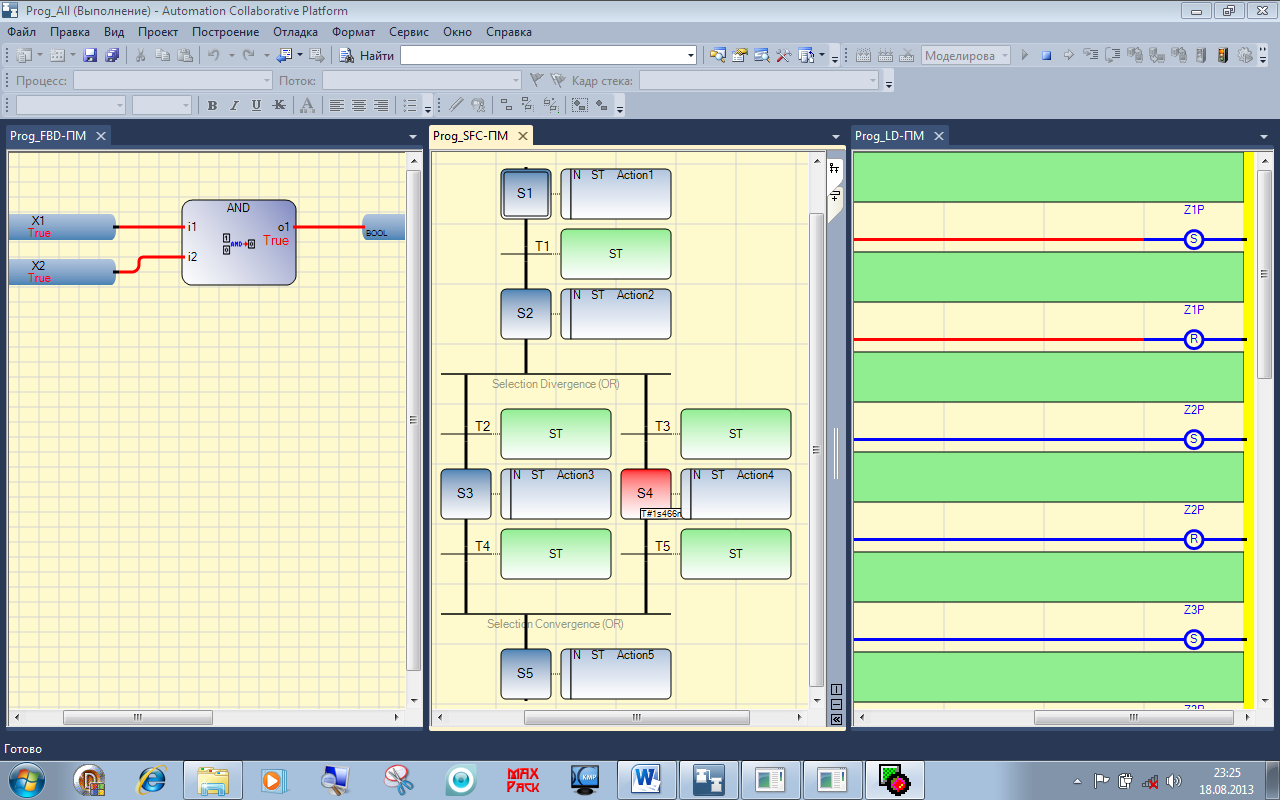1280x800 pixels.
Task: Select initial step S1 in SFC diagram
Action: tap(526, 193)
